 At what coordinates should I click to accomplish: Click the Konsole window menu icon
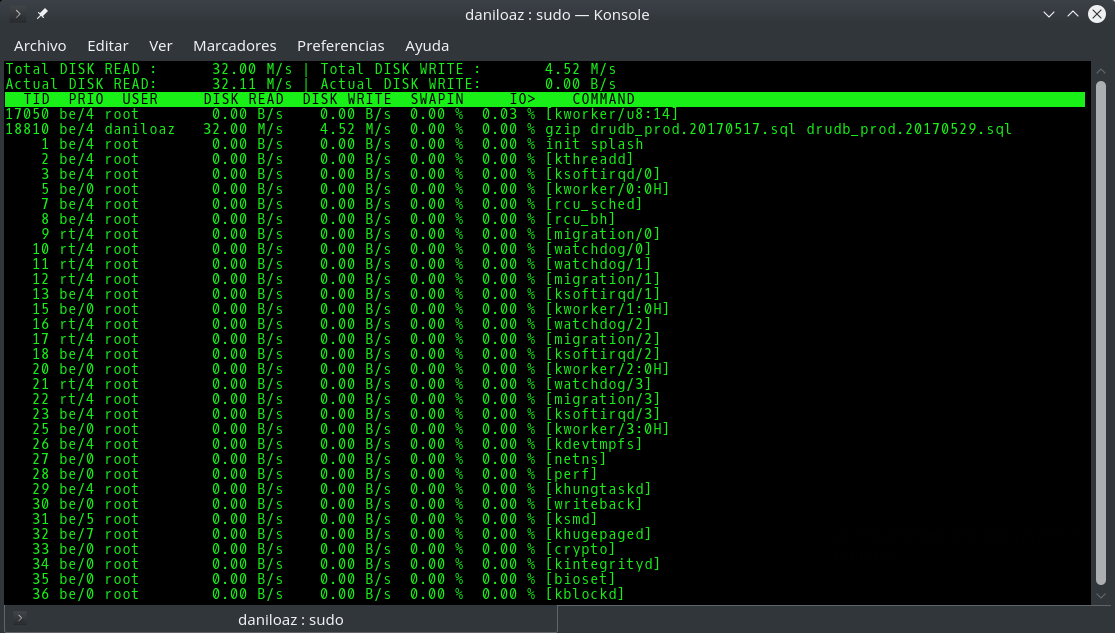click(18, 14)
